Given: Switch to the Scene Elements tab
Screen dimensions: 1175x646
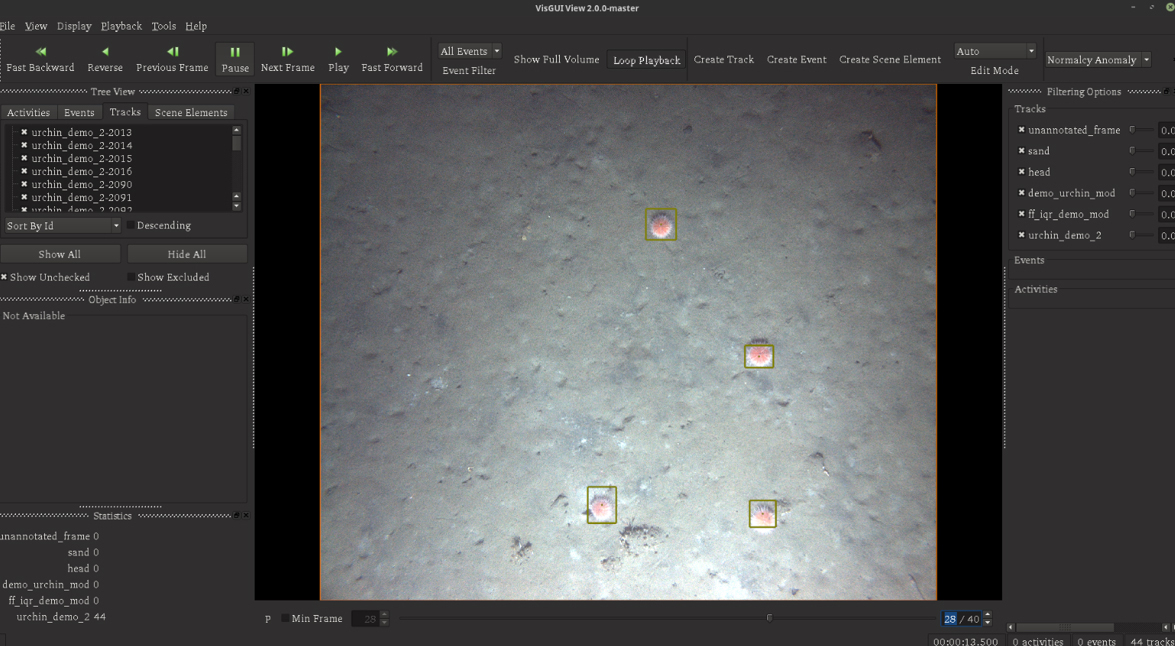Looking at the screenshot, I should [191, 112].
